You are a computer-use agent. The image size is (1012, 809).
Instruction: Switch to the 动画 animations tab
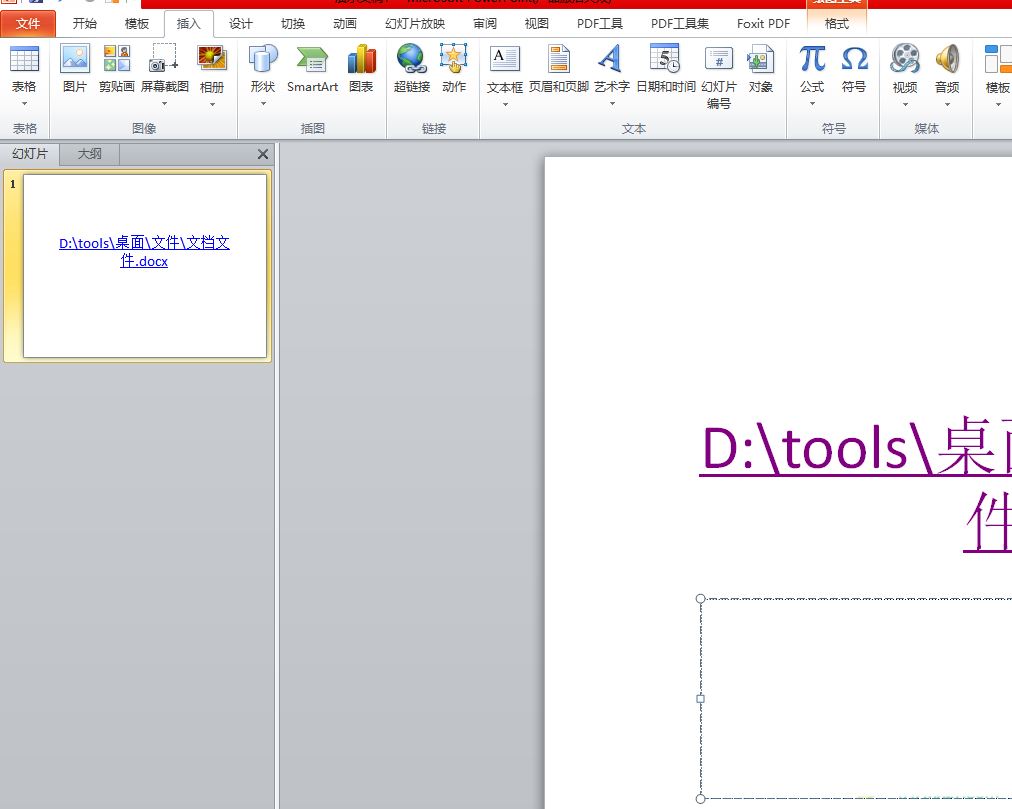pos(345,24)
